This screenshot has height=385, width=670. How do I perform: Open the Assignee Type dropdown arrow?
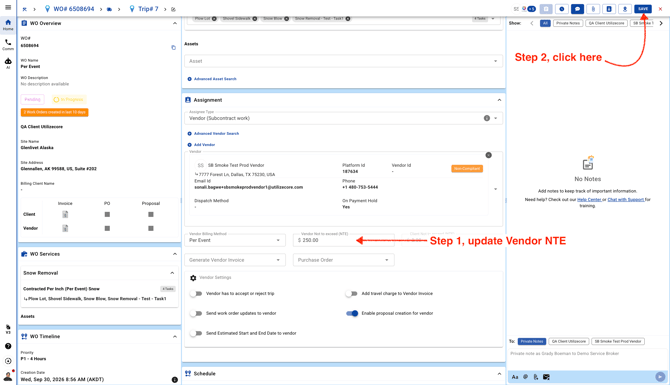(x=496, y=118)
